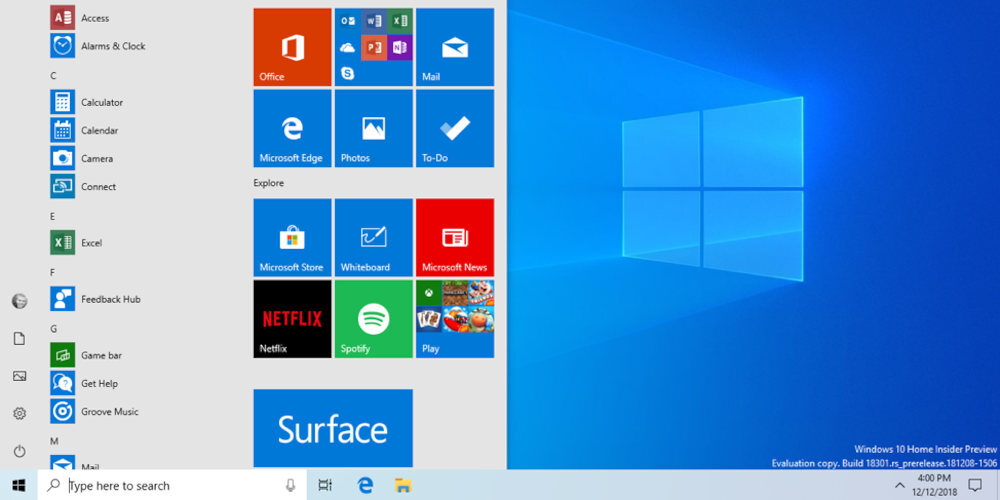This screenshot has width=1000, height=500.
Task: Launch Edge from the taskbar
Action: pyautogui.click(x=365, y=485)
